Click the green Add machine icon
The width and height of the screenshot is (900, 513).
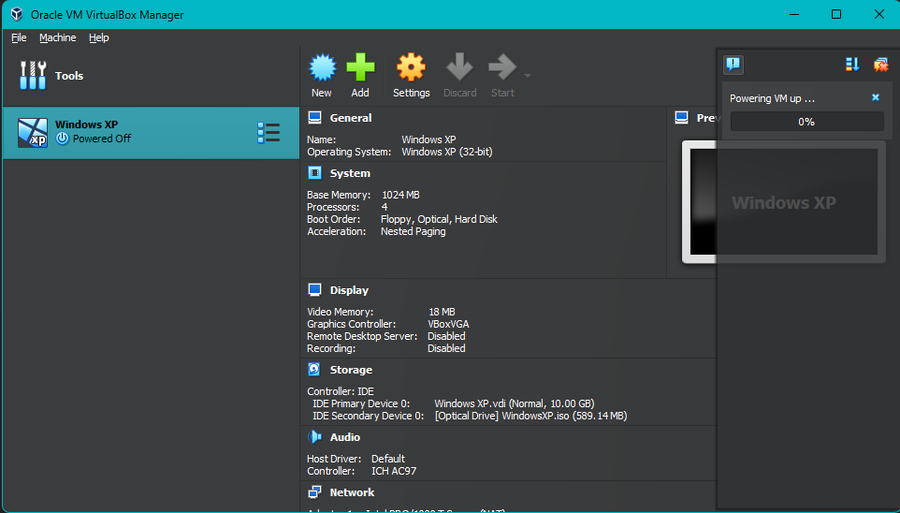pos(360,68)
